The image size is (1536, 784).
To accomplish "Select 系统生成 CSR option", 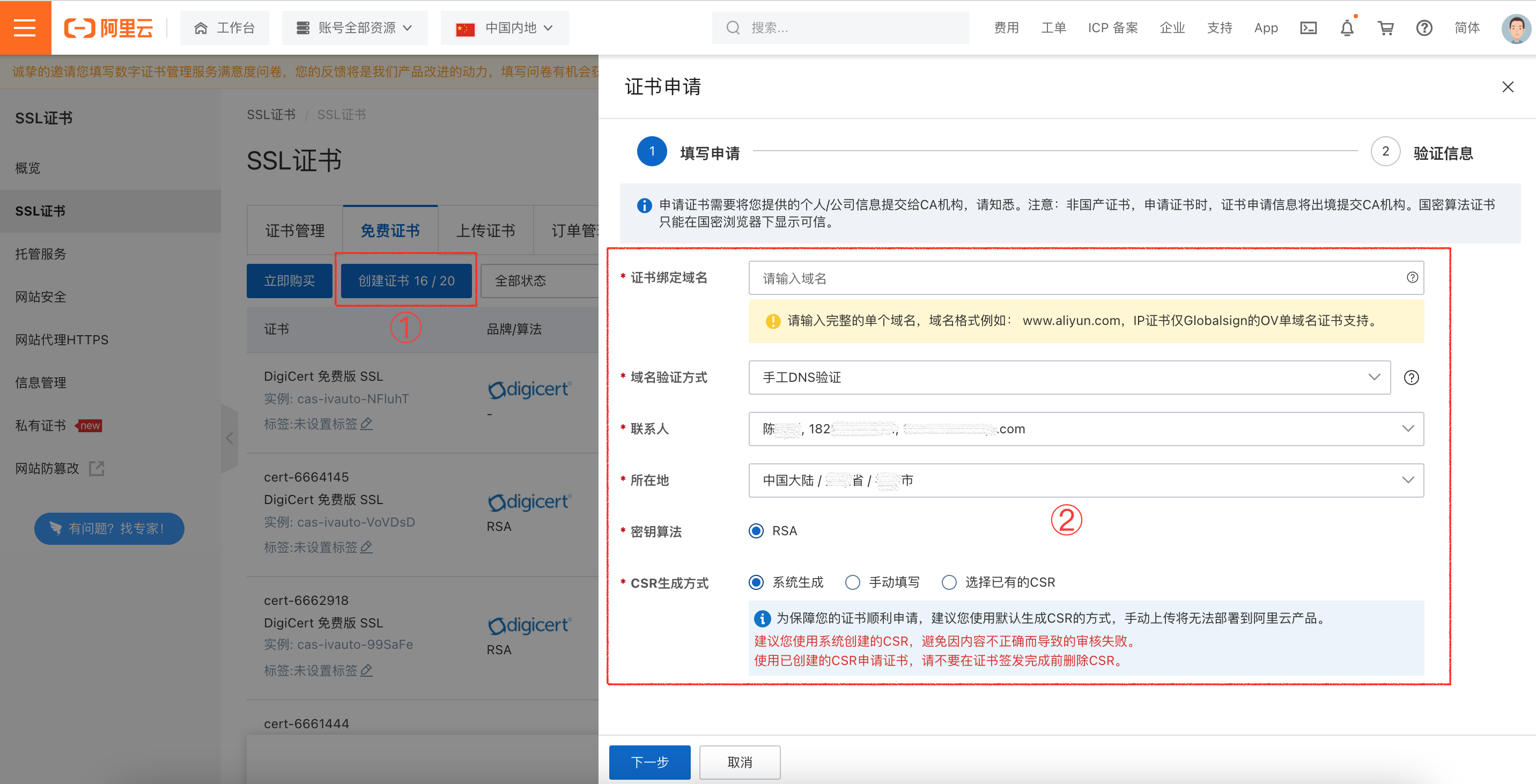I will click(x=756, y=582).
